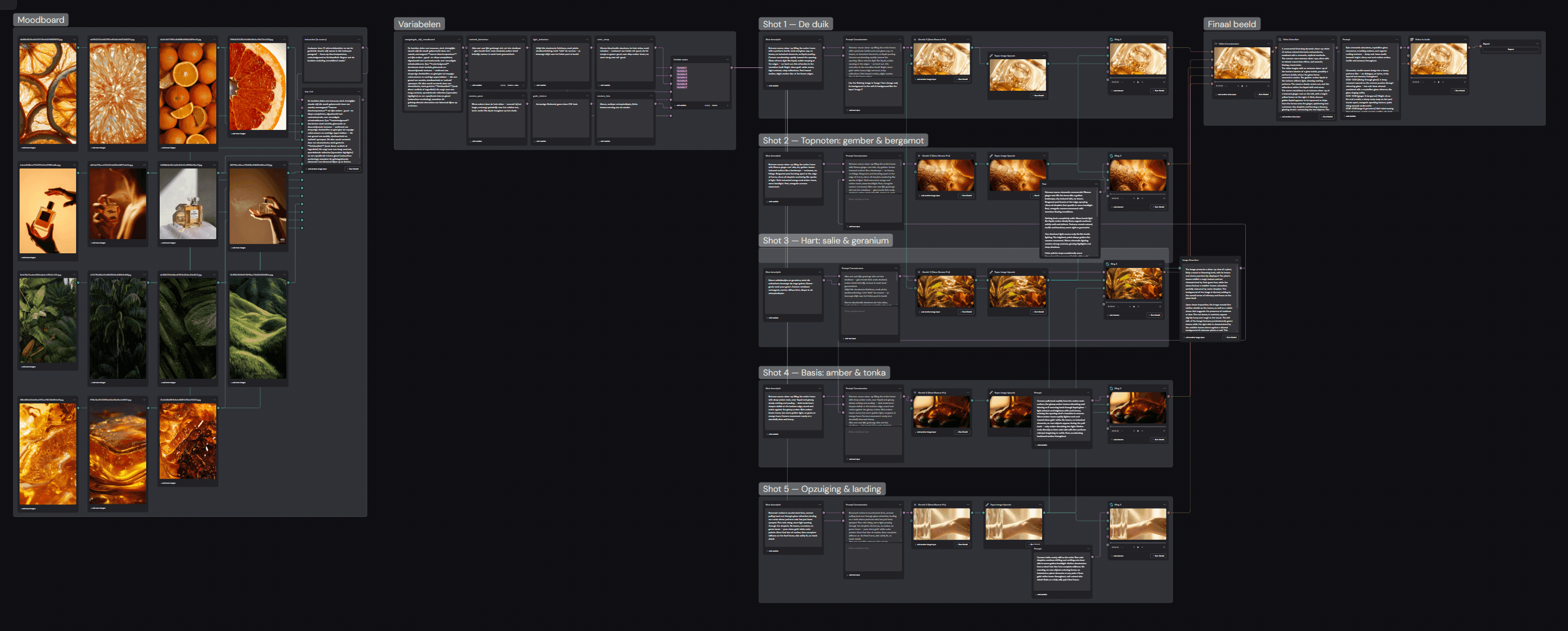Click the Kling icon in Shot 1 group

click(x=1112, y=40)
